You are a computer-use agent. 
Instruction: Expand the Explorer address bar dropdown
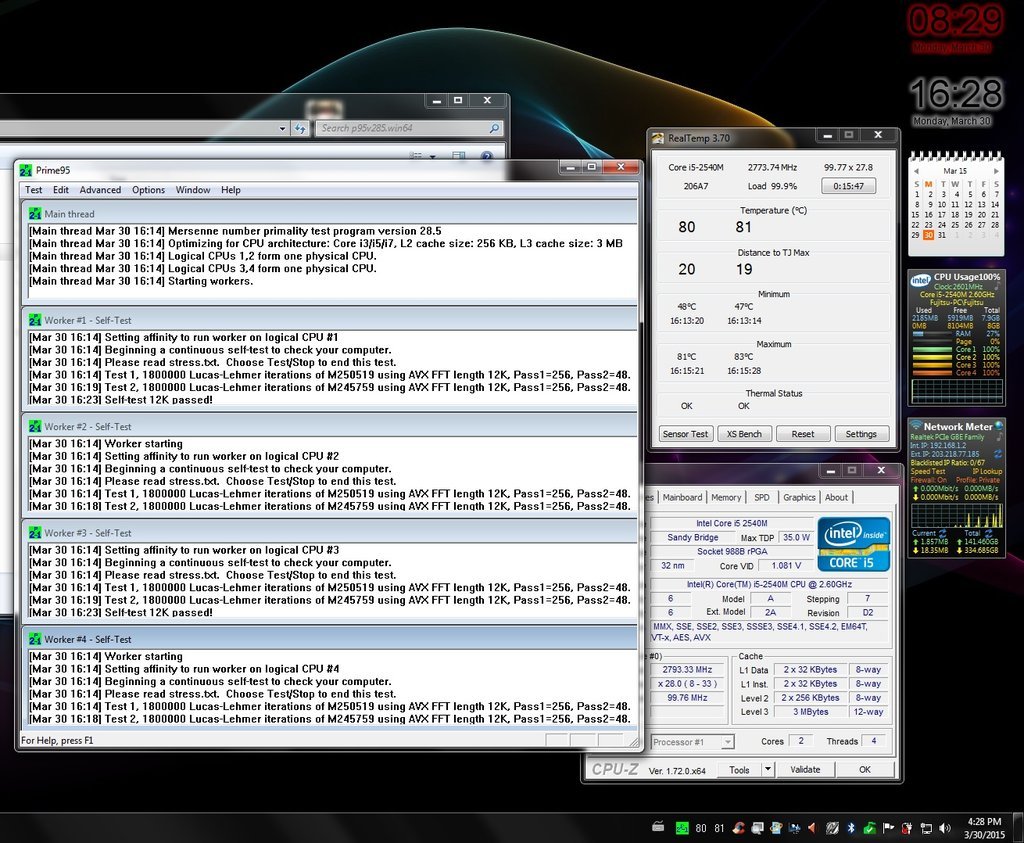282,129
